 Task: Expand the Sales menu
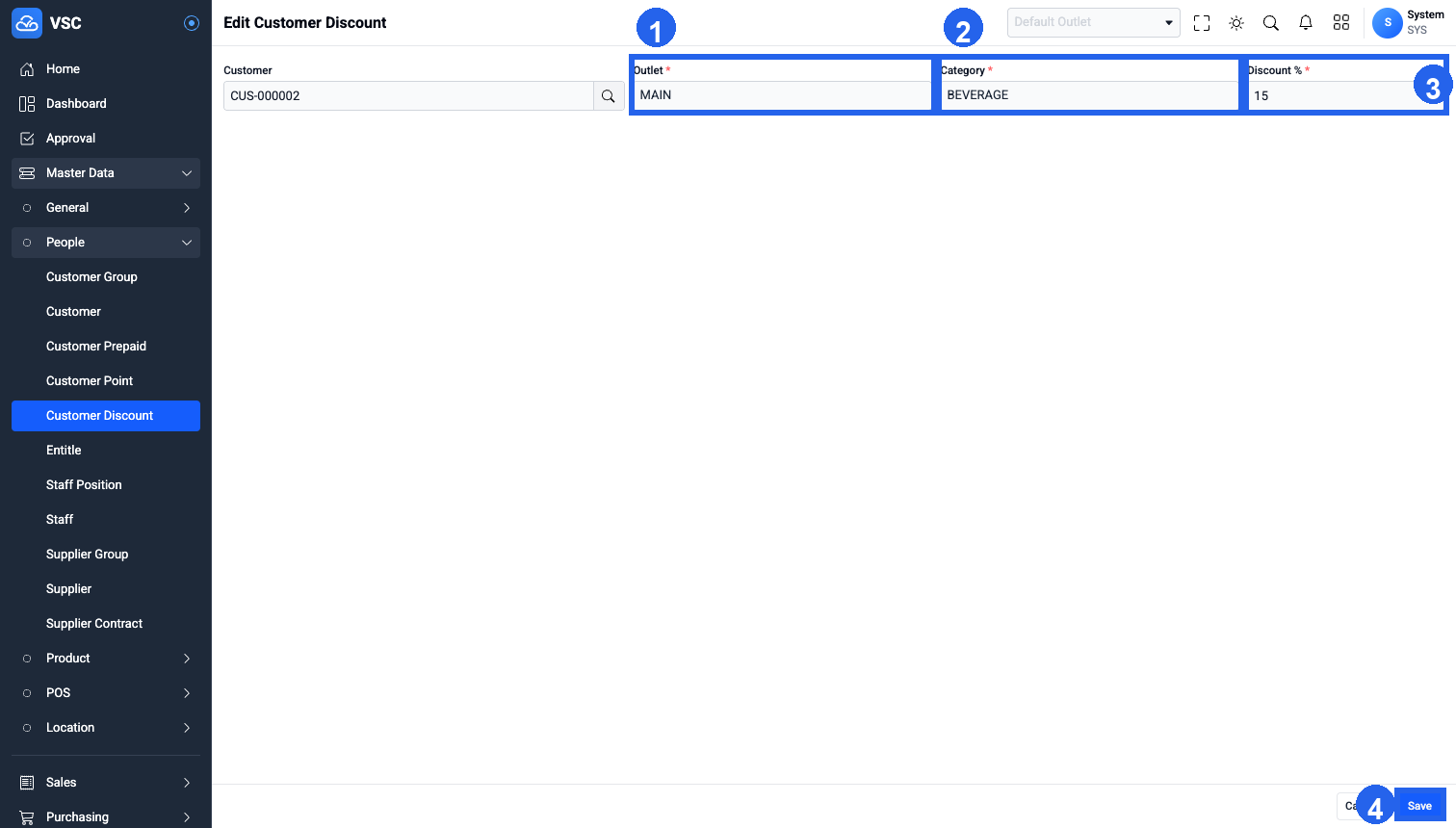[x=106, y=783]
